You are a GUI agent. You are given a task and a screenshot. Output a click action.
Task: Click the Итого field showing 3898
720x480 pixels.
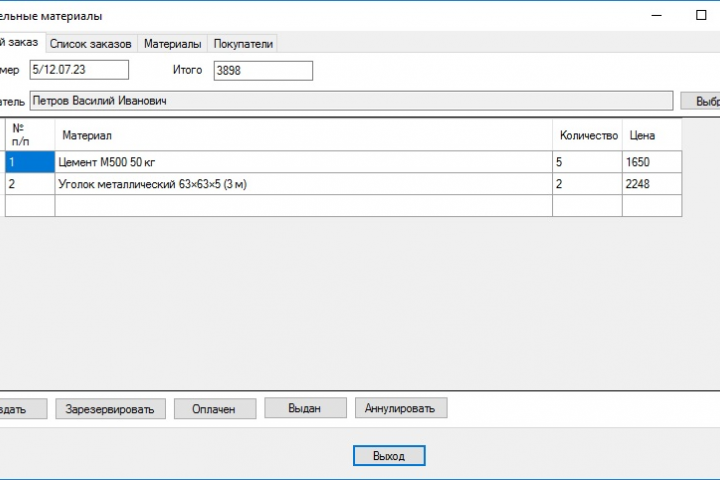click(263, 71)
